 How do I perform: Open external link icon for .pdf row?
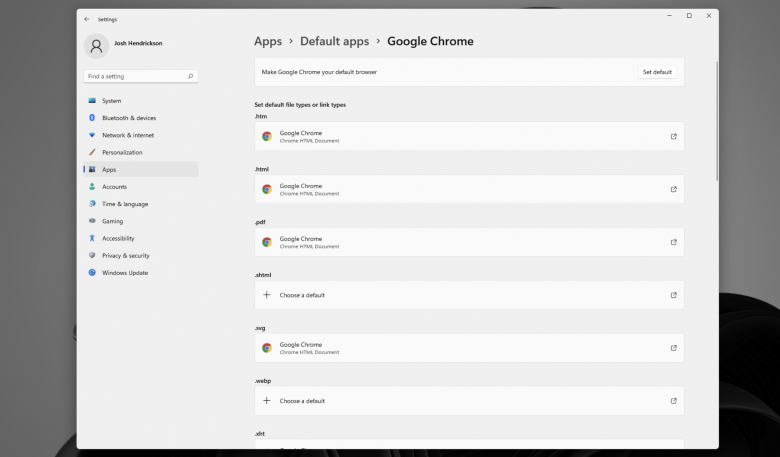(x=674, y=242)
